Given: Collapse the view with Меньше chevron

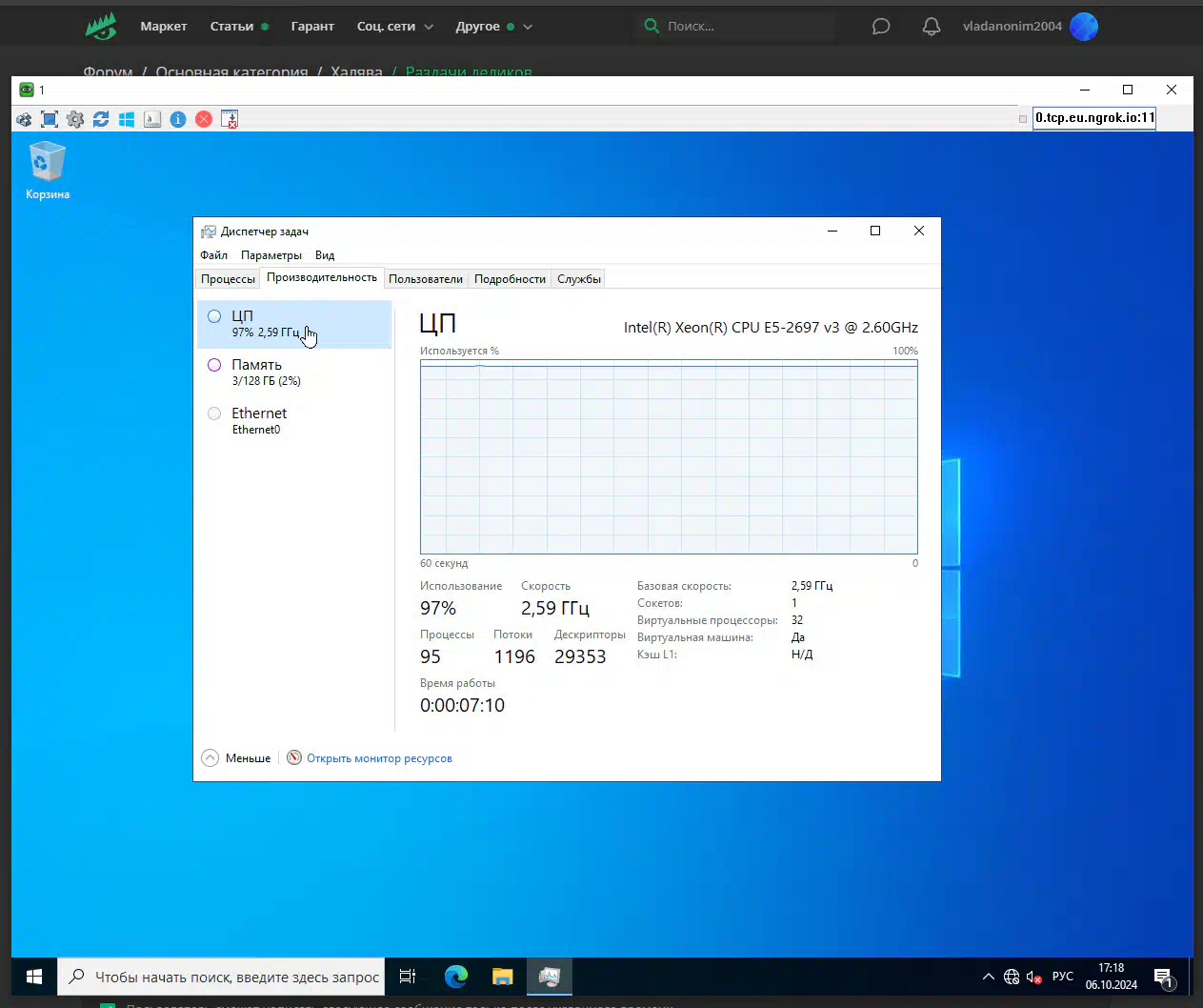Looking at the screenshot, I should point(211,758).
